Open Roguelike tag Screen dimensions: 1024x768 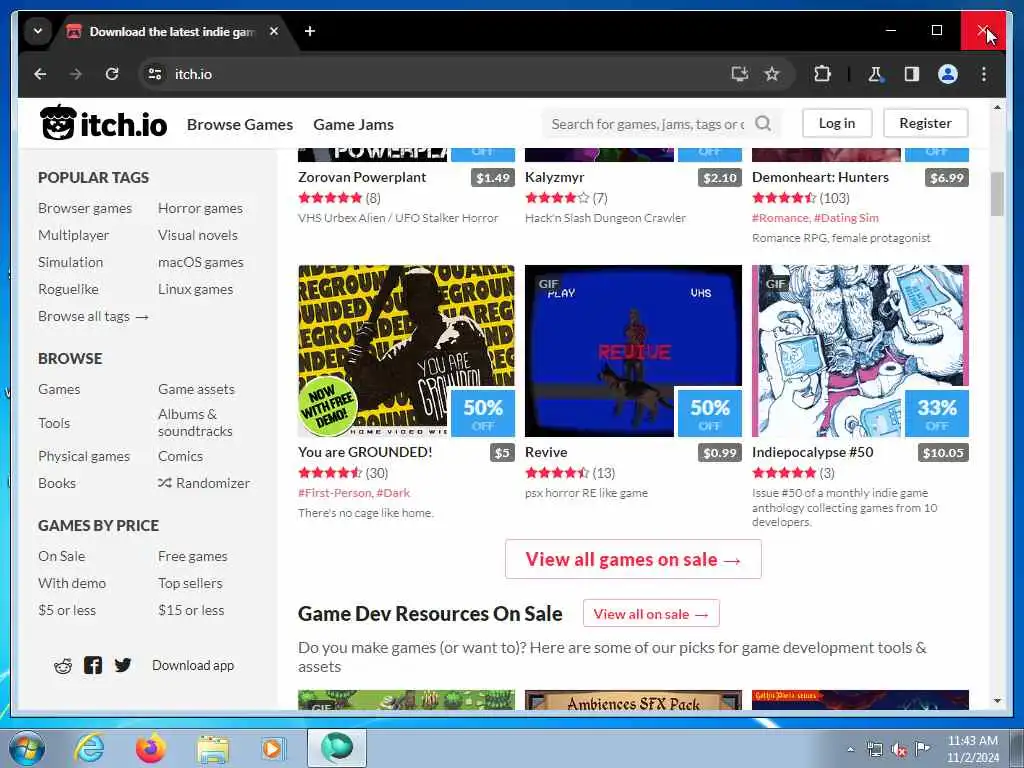[68, 289]
